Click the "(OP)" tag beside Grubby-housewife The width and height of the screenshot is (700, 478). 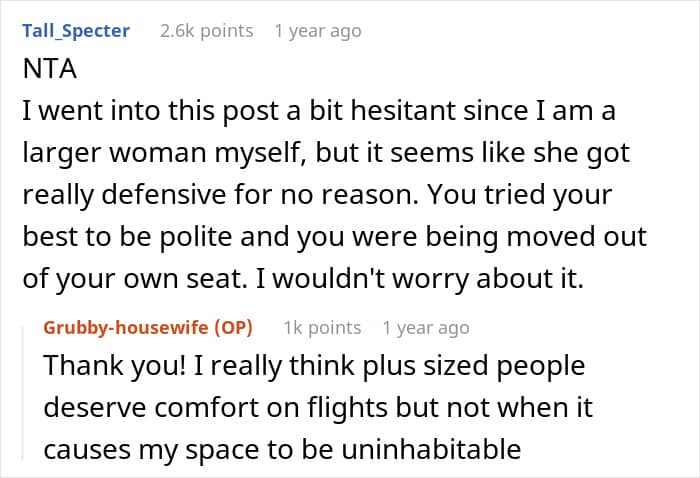(235, 327)
